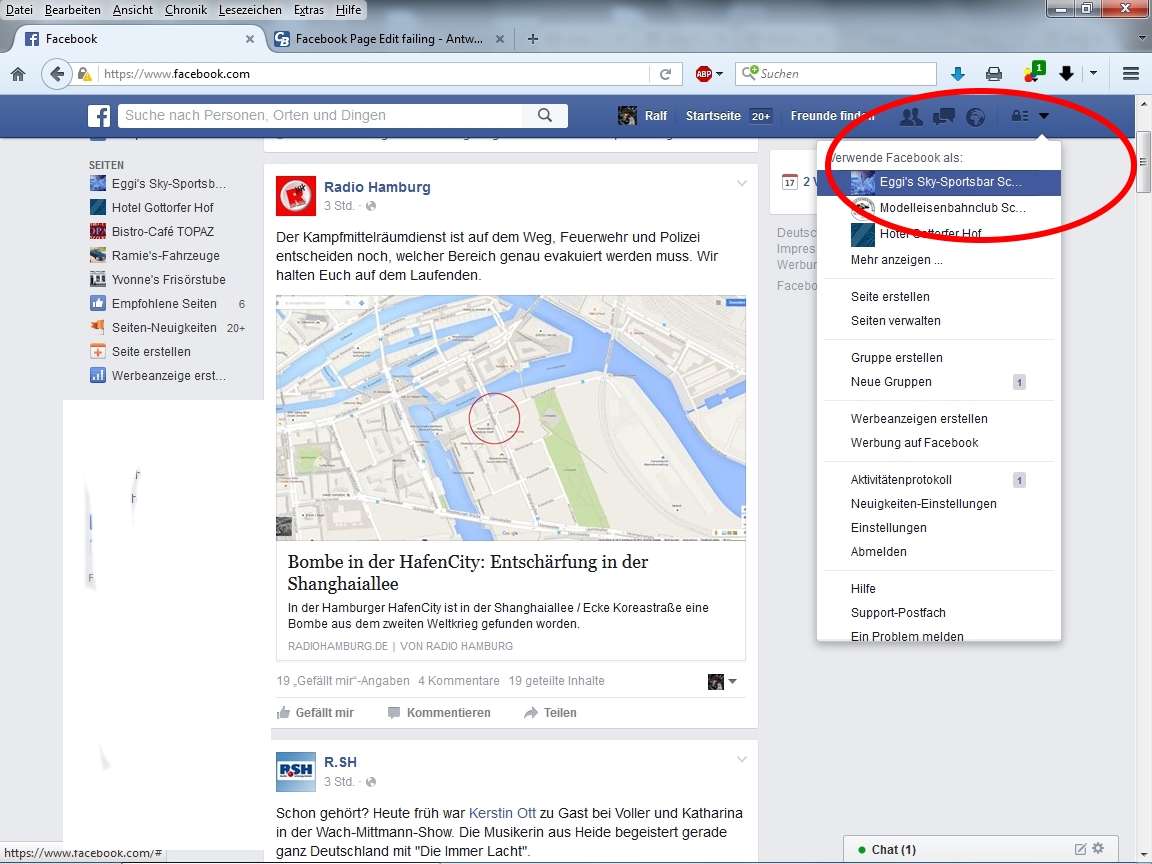The height and width of the screenshot is (864, 1152).
Task: Click the browser URL address bar
Action: coord(373,73)
